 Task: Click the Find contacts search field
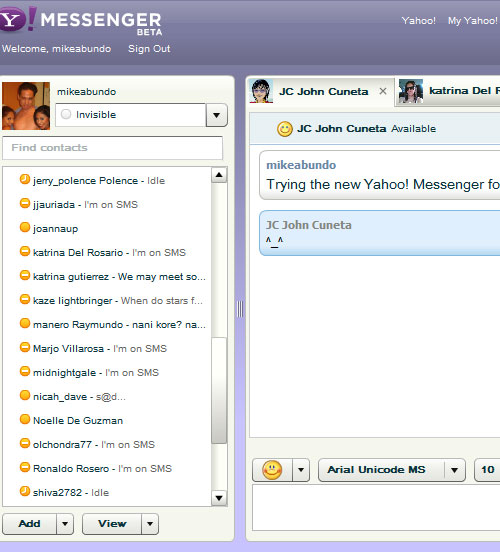pos(112,148)
